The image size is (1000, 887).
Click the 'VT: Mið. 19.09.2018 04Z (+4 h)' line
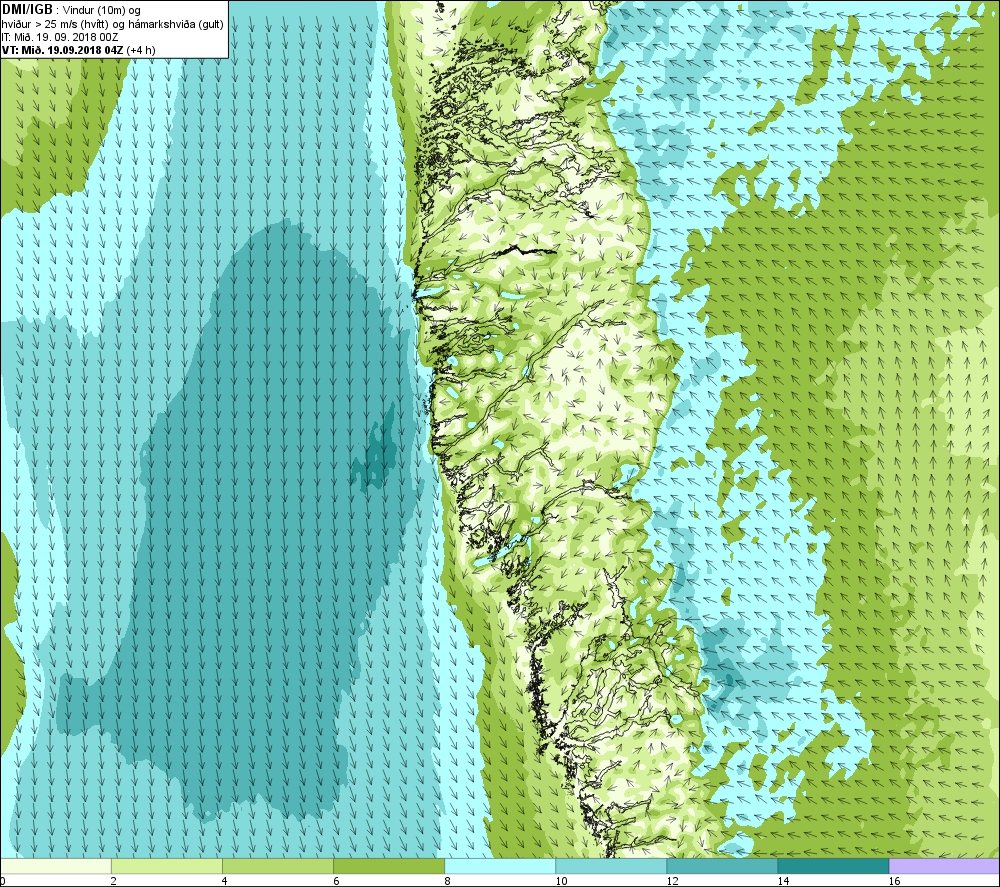tap(78, 50)
